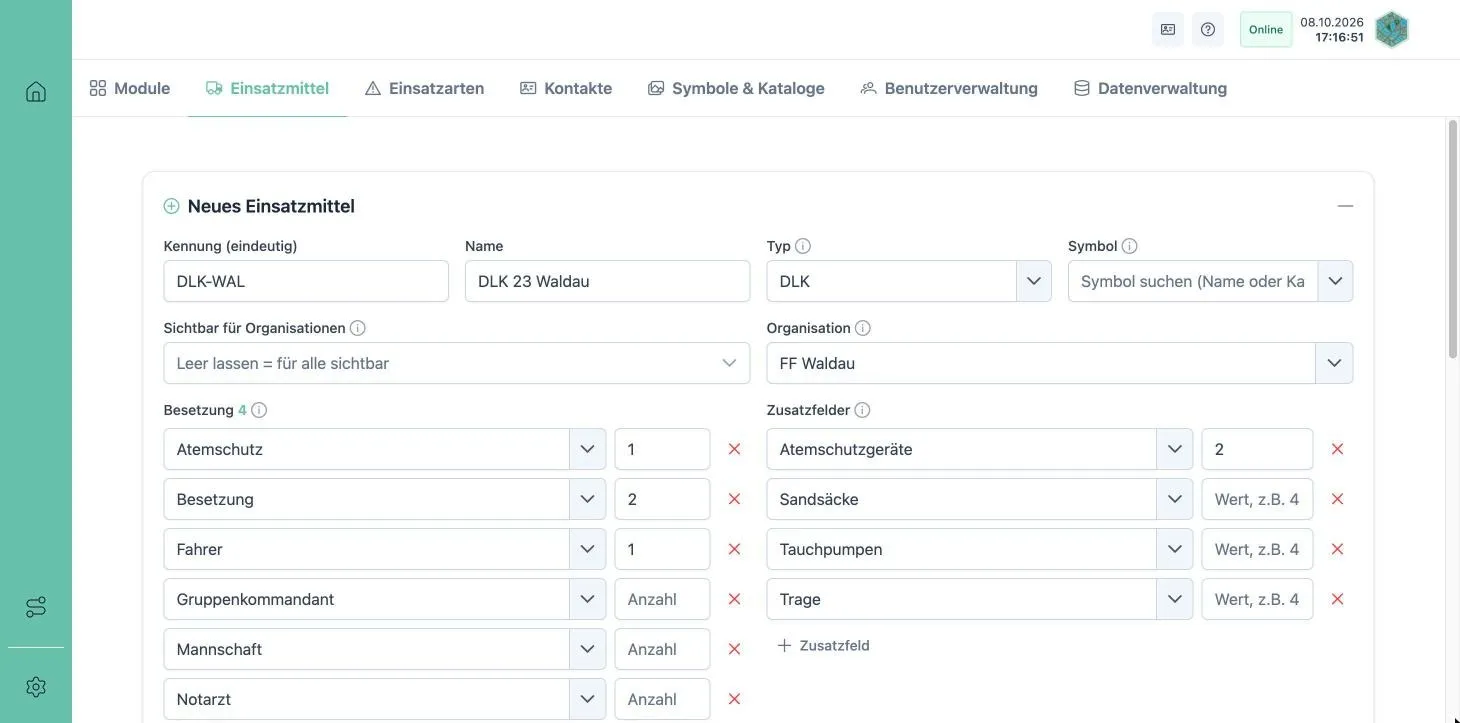The image size is (1460, 723).
Task: Switch to the Einsatzarten tab
Action: 425,88
